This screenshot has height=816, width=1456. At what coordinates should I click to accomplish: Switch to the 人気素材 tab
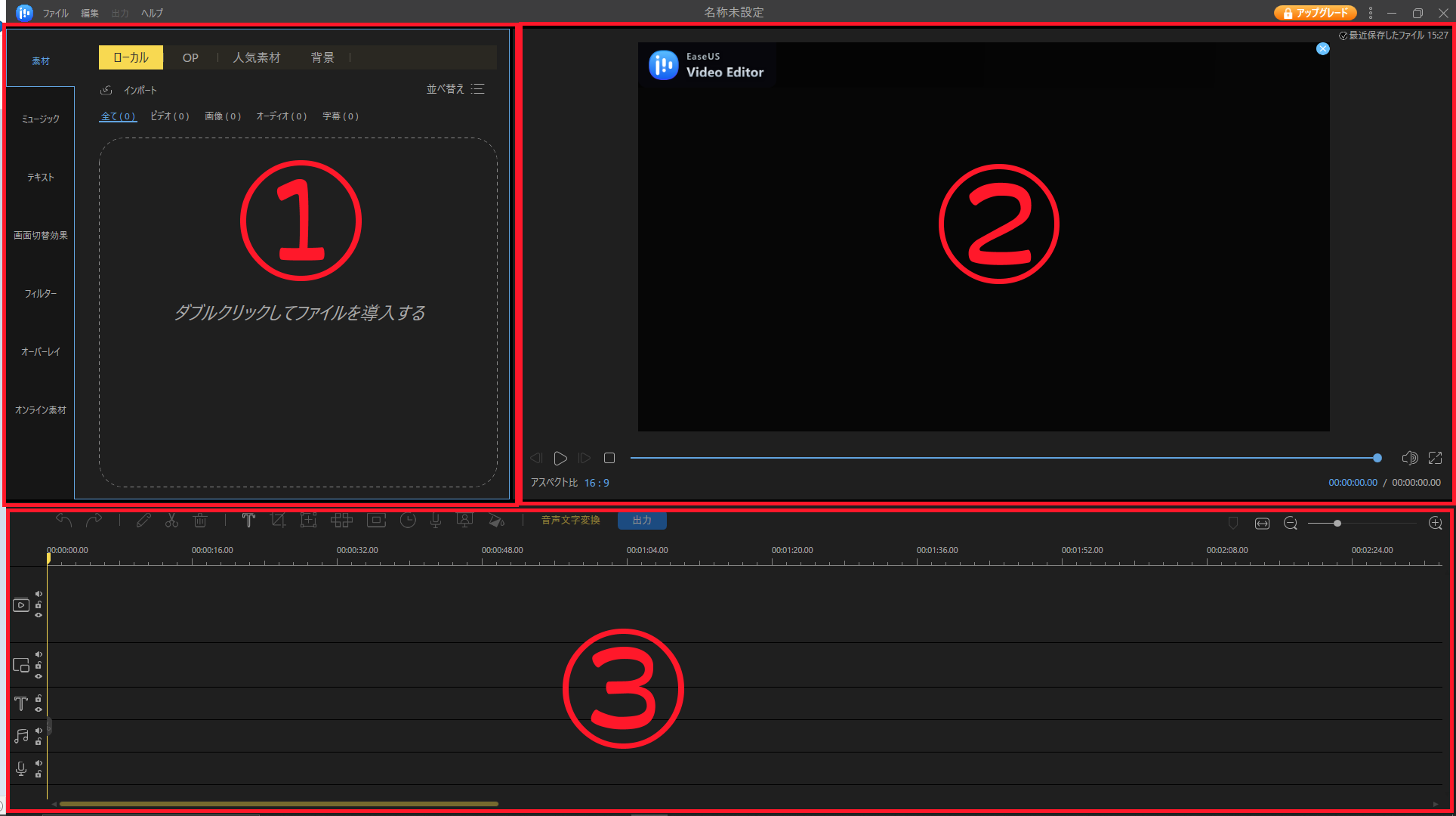pyautogui.click(x=257, y=57)
